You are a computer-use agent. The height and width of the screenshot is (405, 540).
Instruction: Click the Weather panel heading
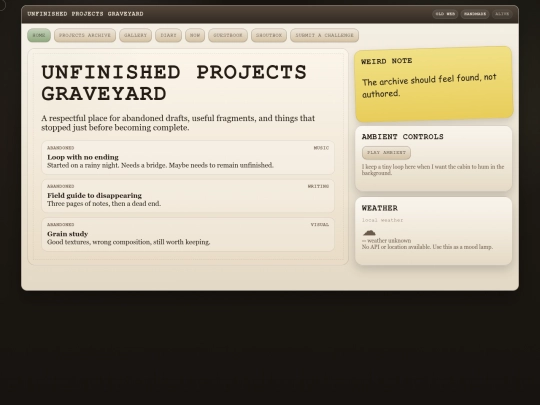click(380, 208)
